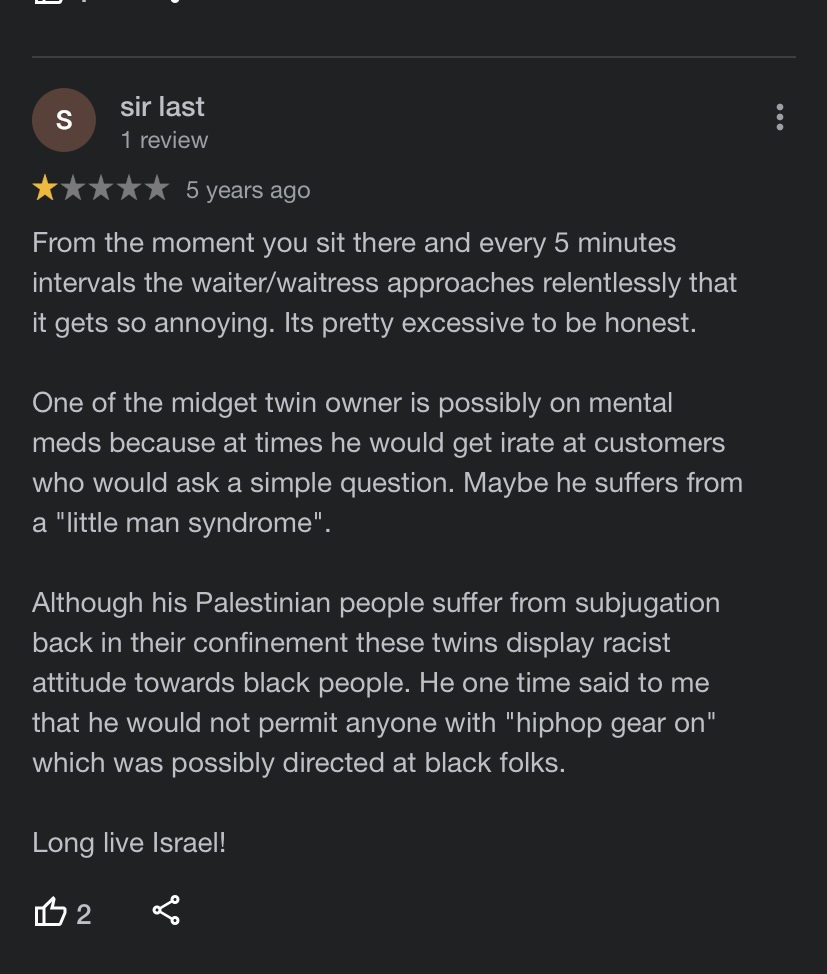The image size is (827, 974).
Task: Click the like count "2" beside thumbs-up
Action: (x=84, y=914)
